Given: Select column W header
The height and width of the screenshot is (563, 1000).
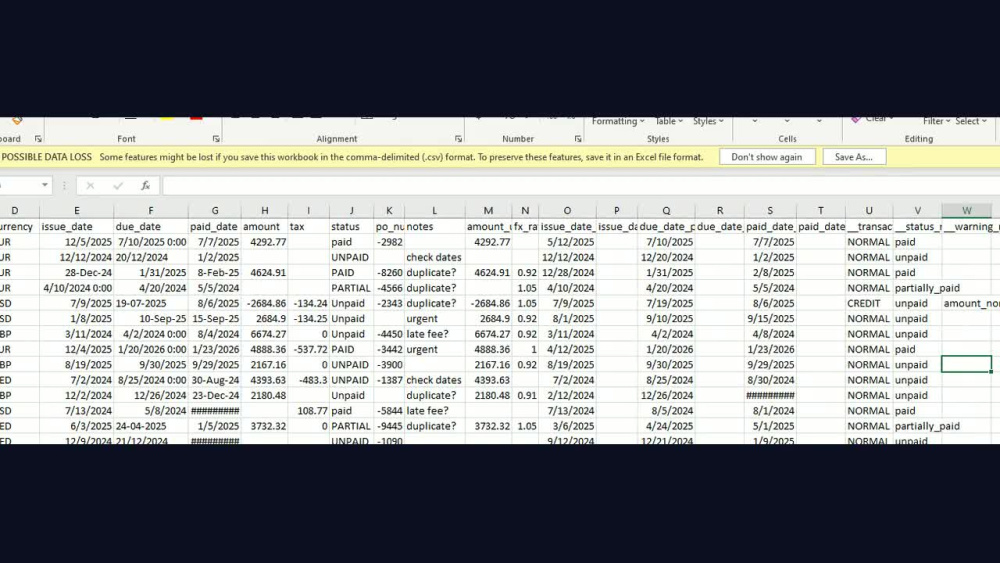Looking at the screenshot, I should [966, 210].
